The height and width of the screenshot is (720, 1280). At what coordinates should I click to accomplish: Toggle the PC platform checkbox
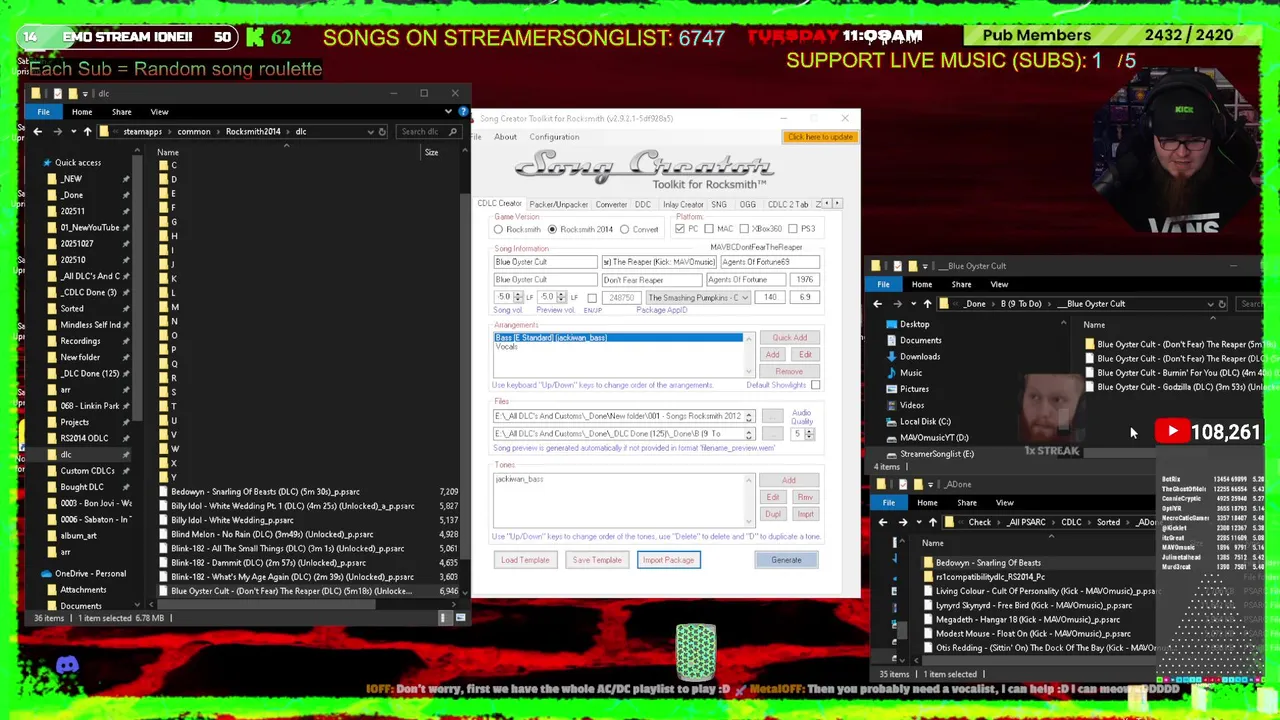[x=680, y=229]
